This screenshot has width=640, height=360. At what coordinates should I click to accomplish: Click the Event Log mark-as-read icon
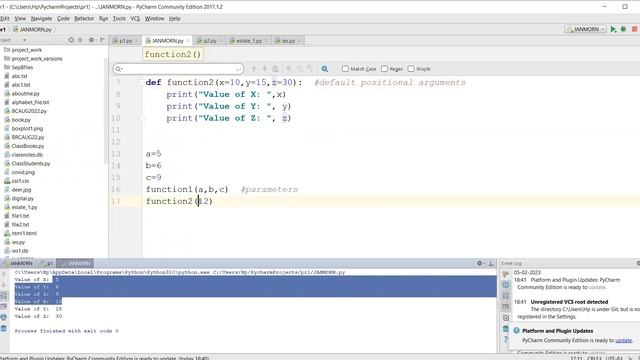pos(506,318)
